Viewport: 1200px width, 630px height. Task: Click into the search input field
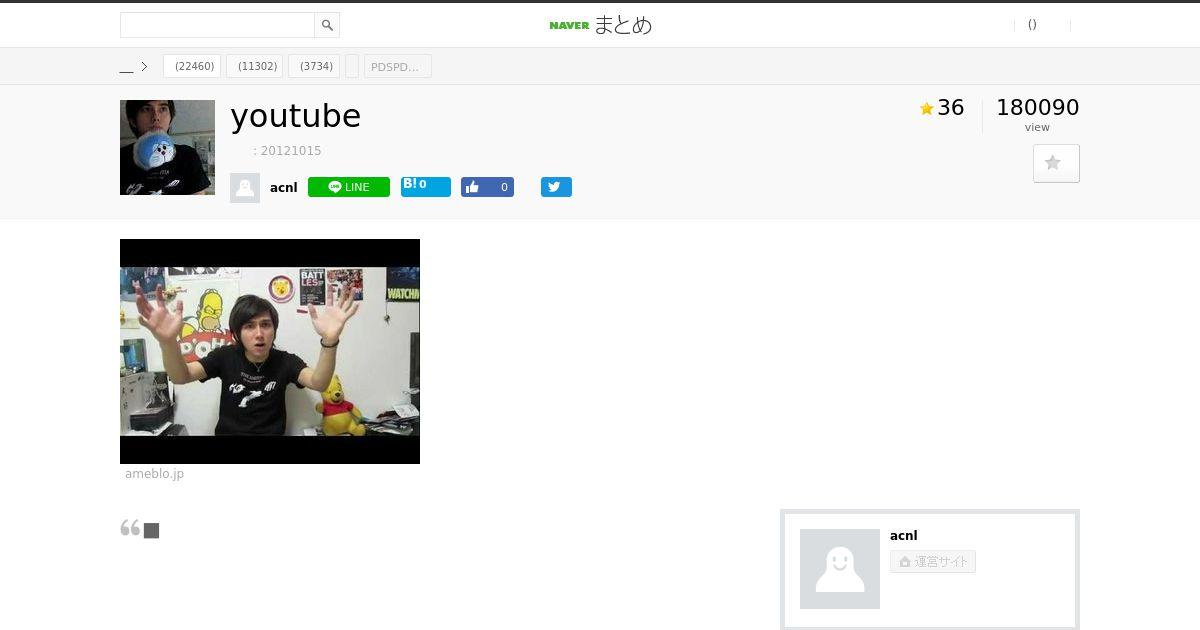(x=218, y=25)
